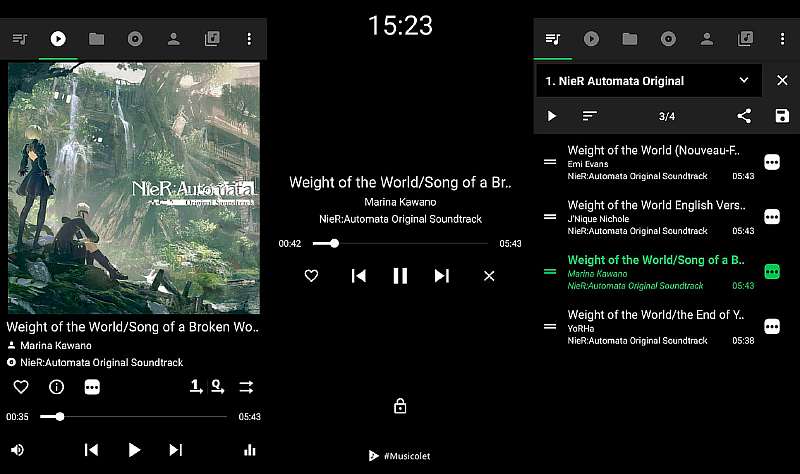800x474 pixels.
Task: Switch to Folders tab in left panel
Action: [x=96, y=39]
